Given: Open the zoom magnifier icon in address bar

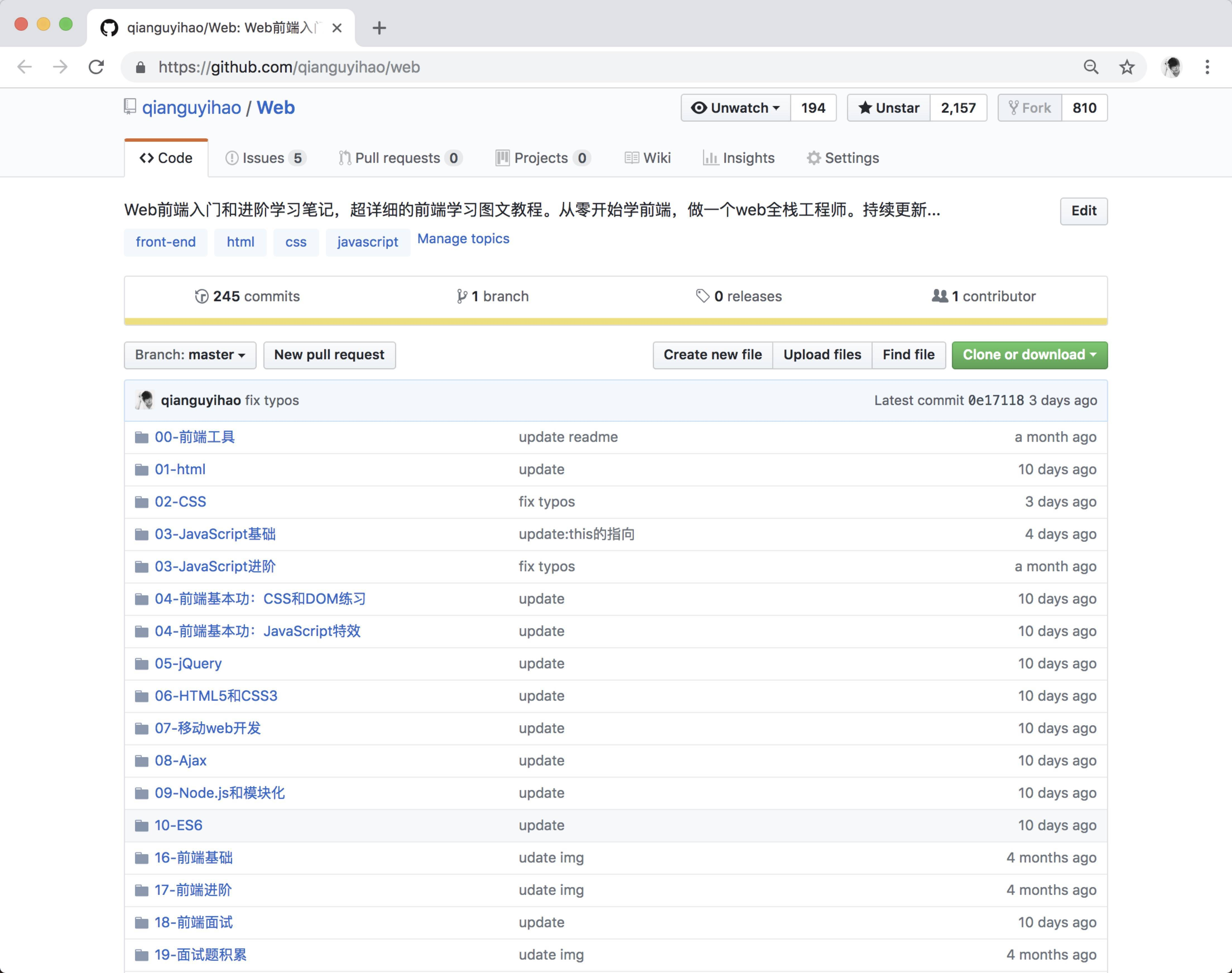Looking at the screenshot, I should tap(1091, 67).
